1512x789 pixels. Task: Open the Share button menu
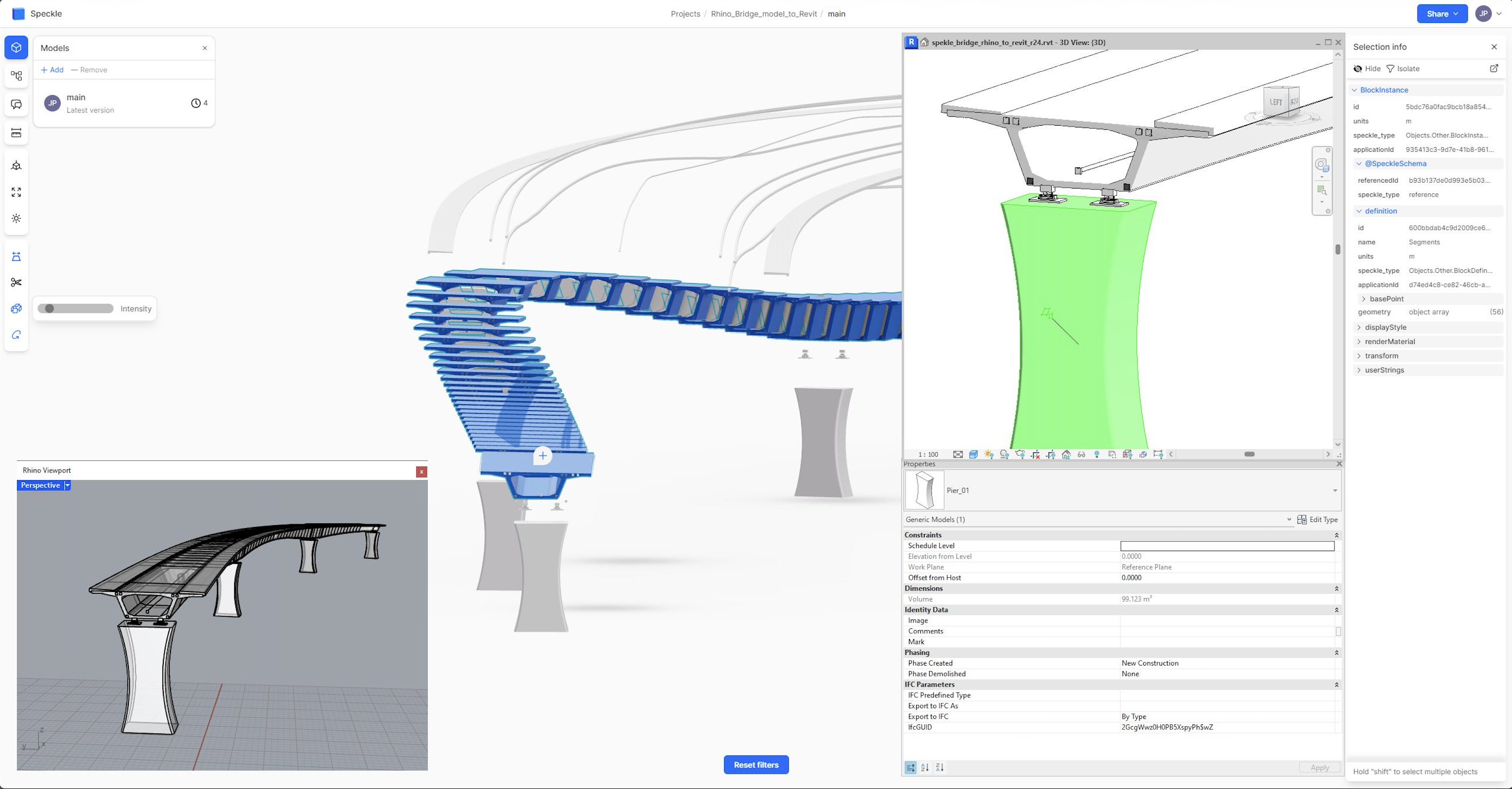click(x=1442, y=13)
